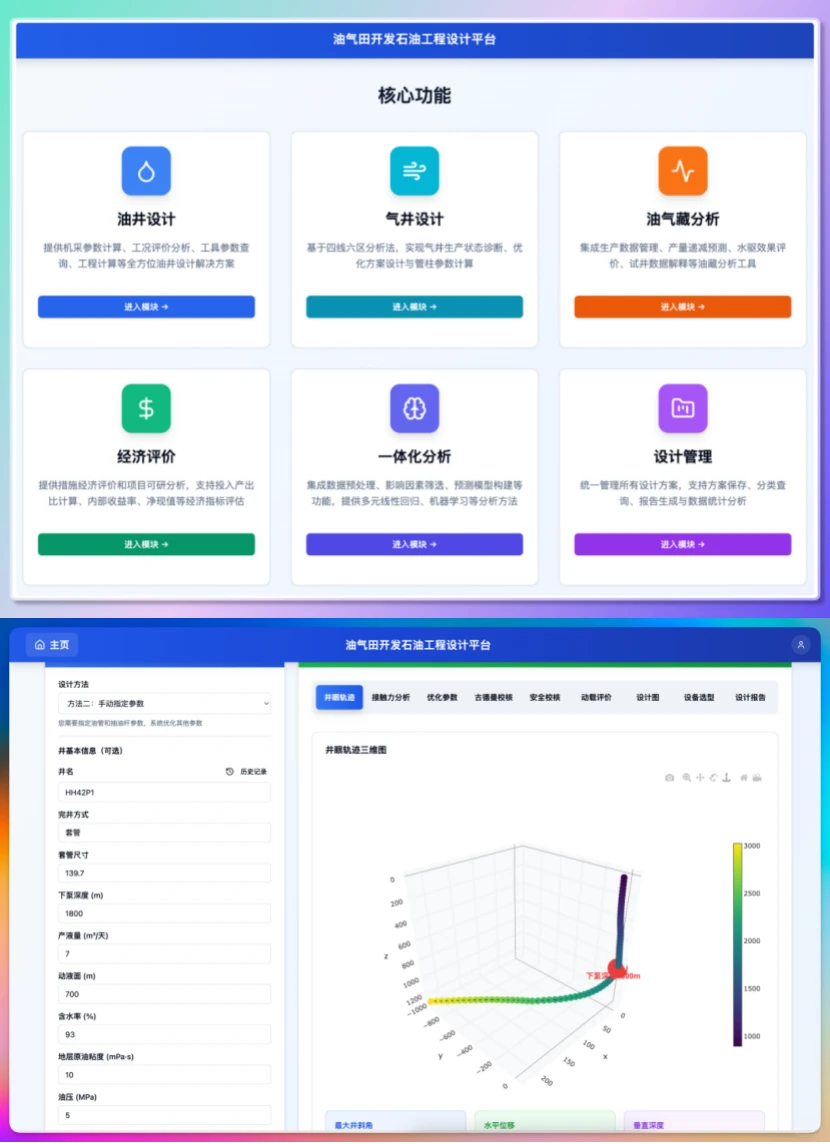Click the gas flow icon on 气井设计 card

click(414, 170)
